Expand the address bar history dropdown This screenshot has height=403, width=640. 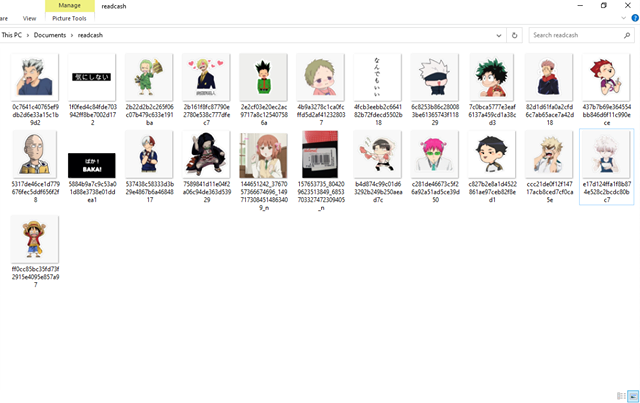coord(499,36)
